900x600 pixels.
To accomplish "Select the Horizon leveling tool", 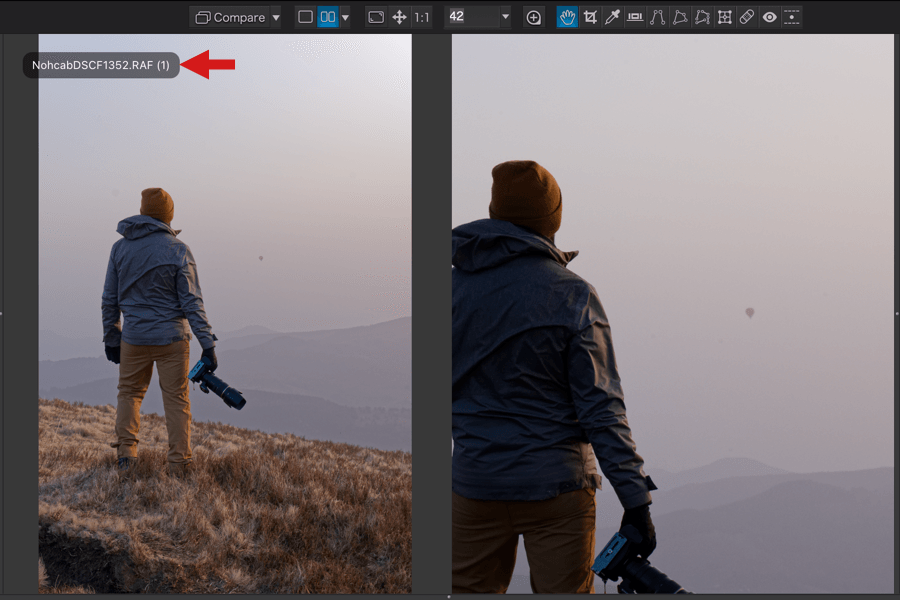I will coord(635,17).
